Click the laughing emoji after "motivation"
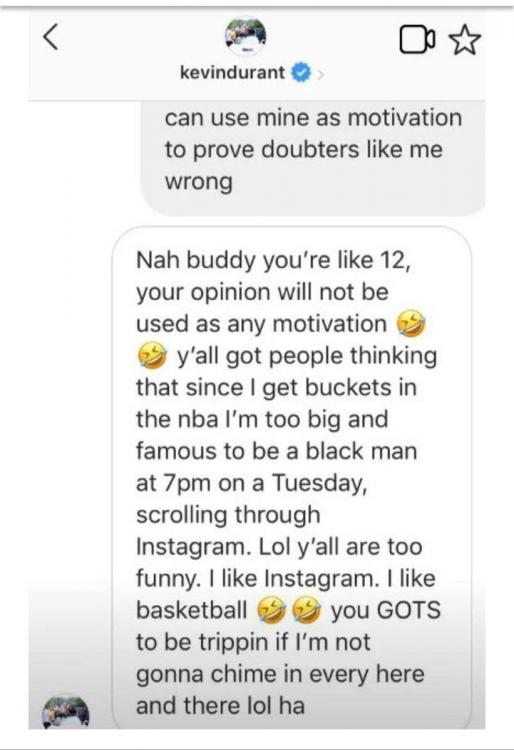Image resolution: width=514 pixels, height=750 pixels. [411, 324]
